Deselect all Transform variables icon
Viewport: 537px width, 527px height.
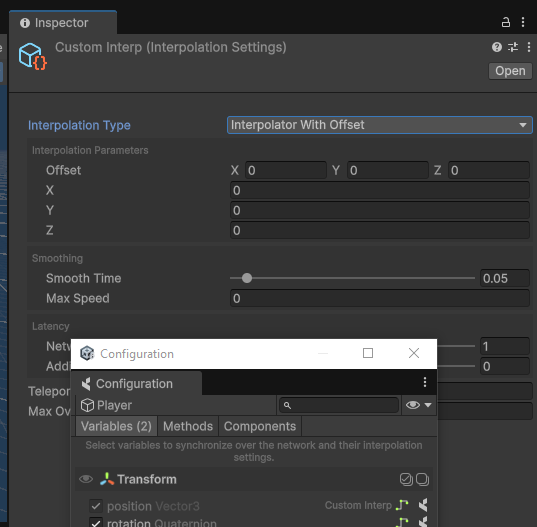[x=422, y=479]
